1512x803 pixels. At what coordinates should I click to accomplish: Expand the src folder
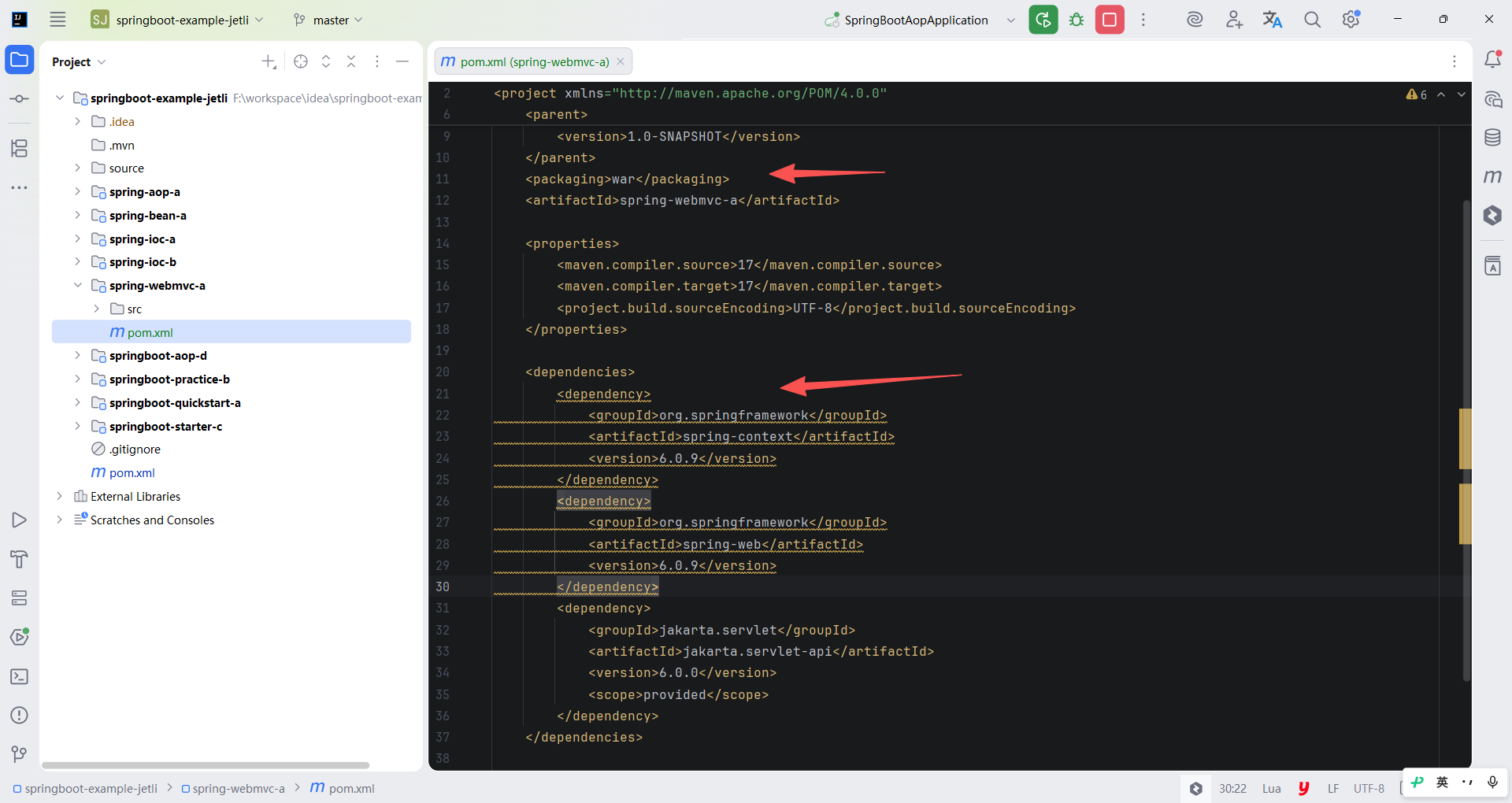coord(96,309)
